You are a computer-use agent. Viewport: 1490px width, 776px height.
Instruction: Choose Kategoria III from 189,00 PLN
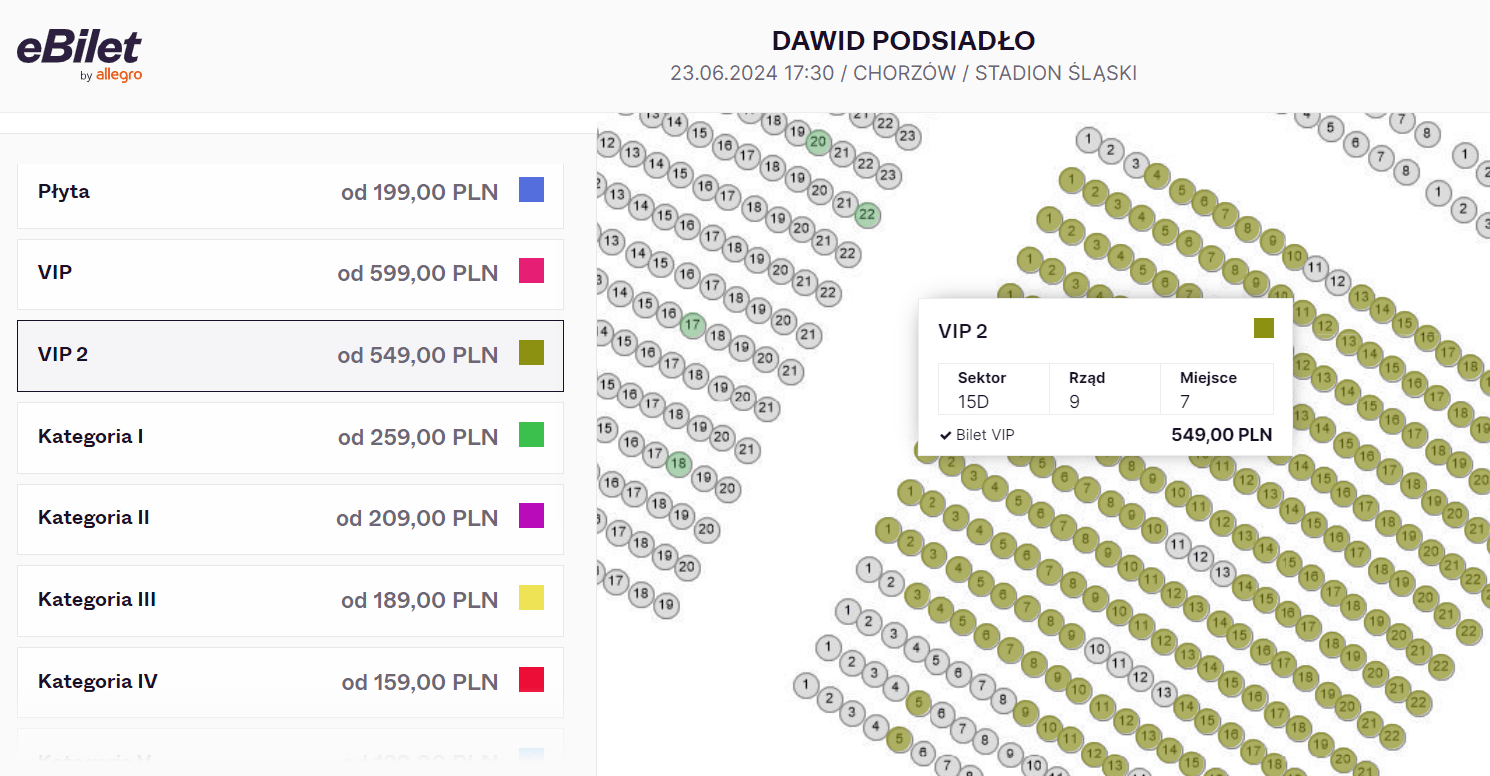[290, 600]
